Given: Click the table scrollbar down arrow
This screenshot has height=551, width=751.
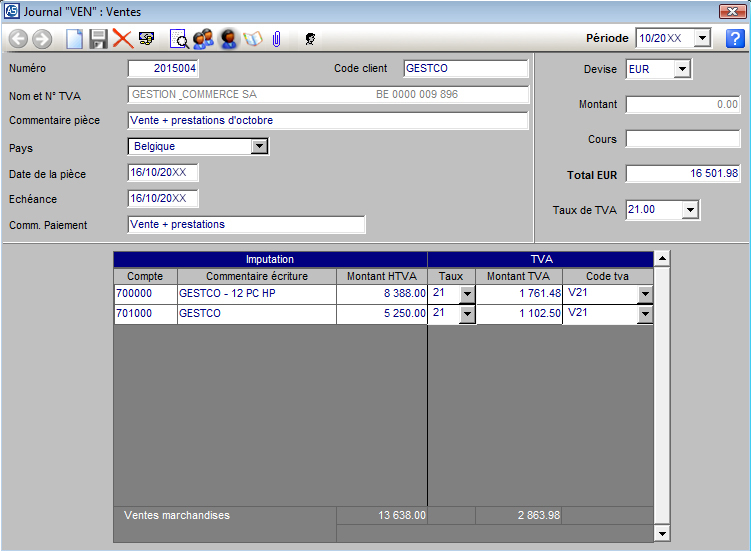Looking at the screenshot, I should (x=661, y=534).
